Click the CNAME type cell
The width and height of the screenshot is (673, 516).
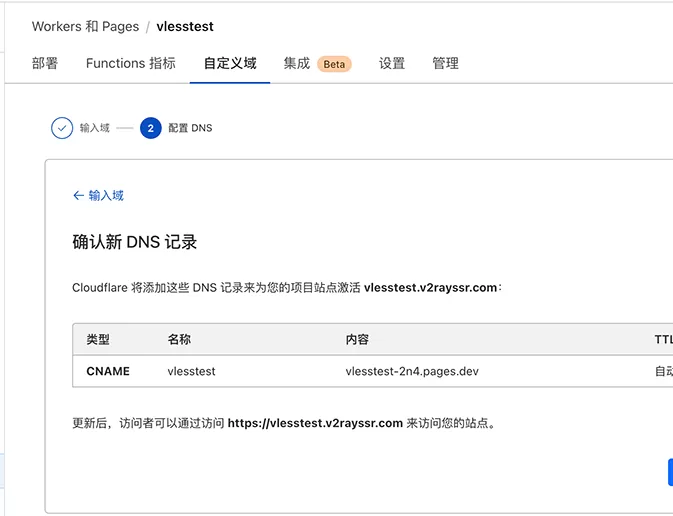point(108,371)
